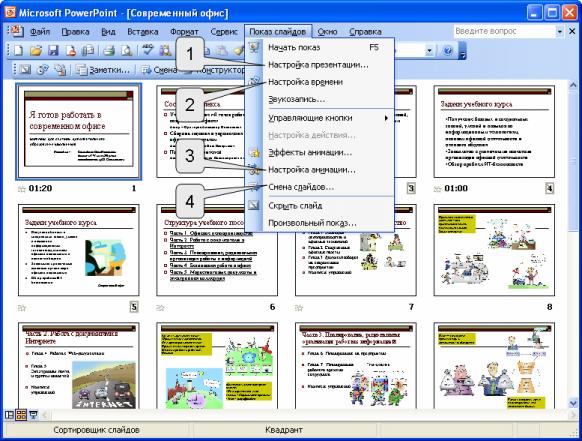The height and width of the screenshot is (441, 582).
Task: Click the e-mail recipient toolbar icon
Action: [88, 50]
